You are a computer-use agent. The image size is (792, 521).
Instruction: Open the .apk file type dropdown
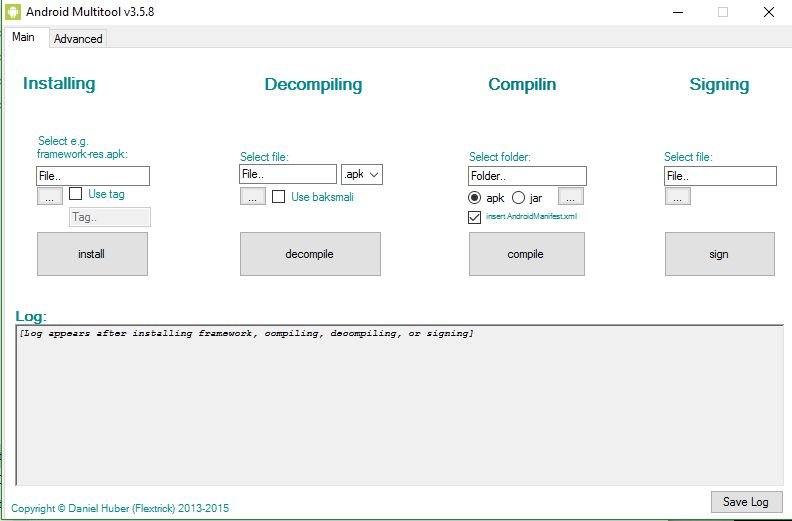[x=362, y=174]
